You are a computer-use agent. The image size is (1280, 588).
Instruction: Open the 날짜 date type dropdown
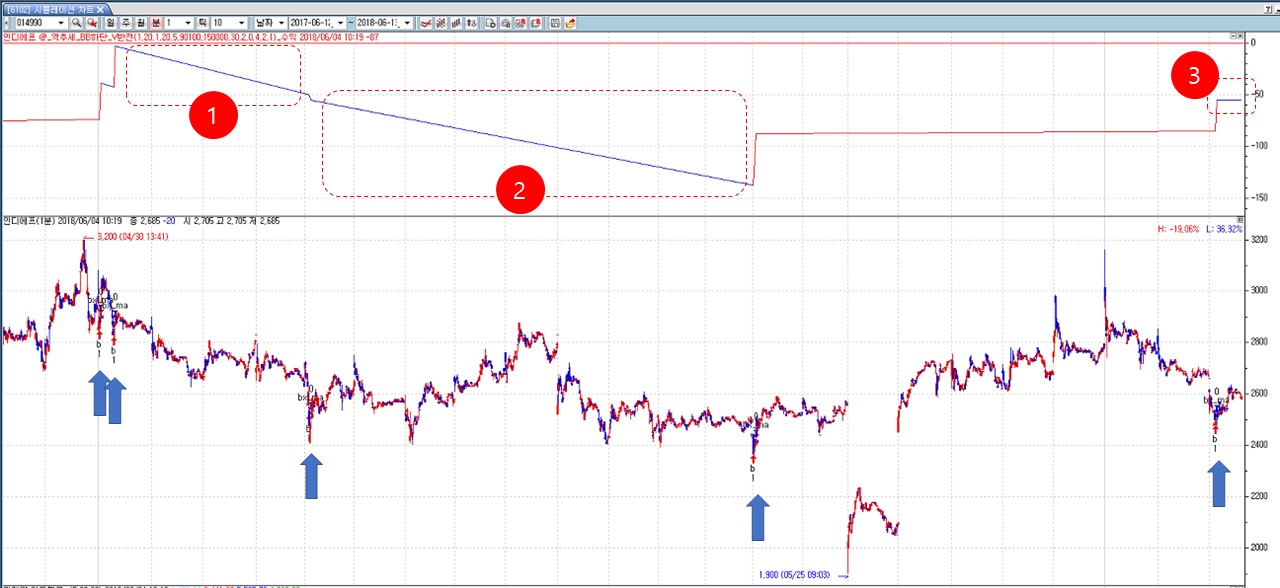coord(280,22)
